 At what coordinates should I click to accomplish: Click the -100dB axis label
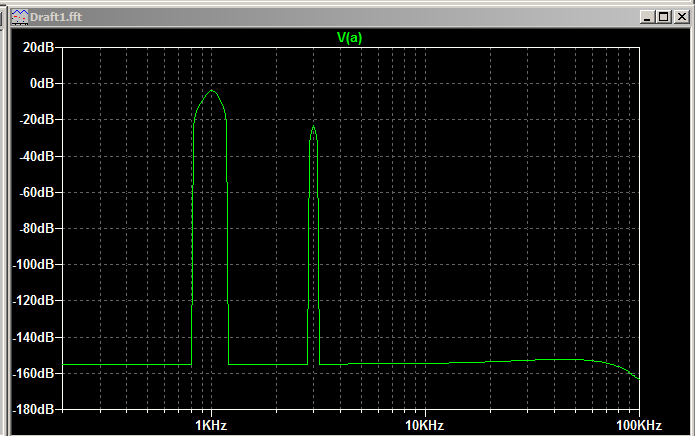[x=33, y=265]
